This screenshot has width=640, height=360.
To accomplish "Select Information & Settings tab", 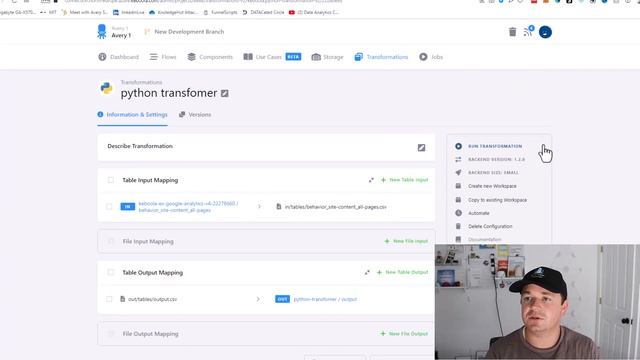I will (x=132, y=115).
